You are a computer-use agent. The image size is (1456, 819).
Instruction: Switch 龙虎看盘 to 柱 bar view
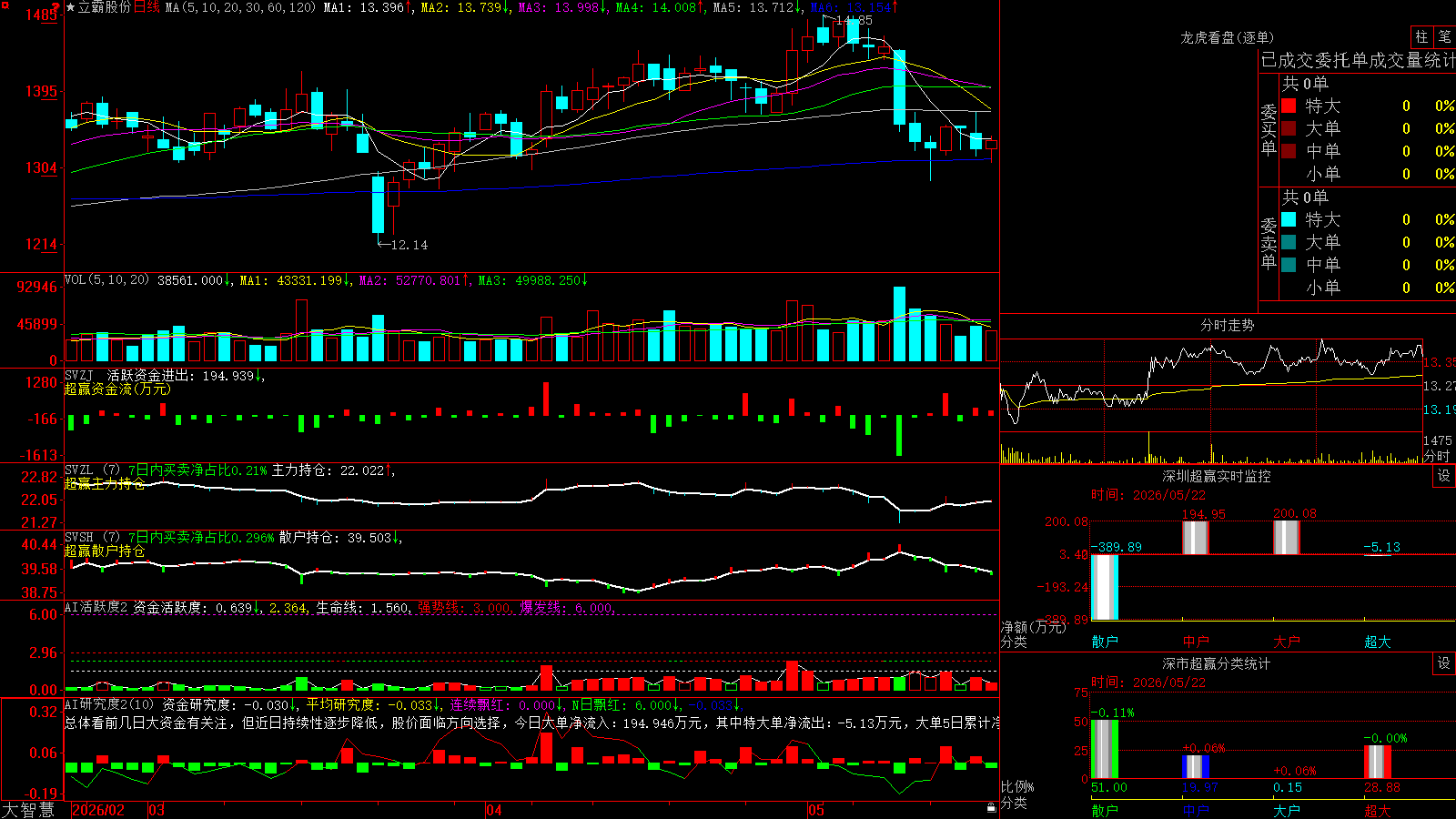[1421, 36]
